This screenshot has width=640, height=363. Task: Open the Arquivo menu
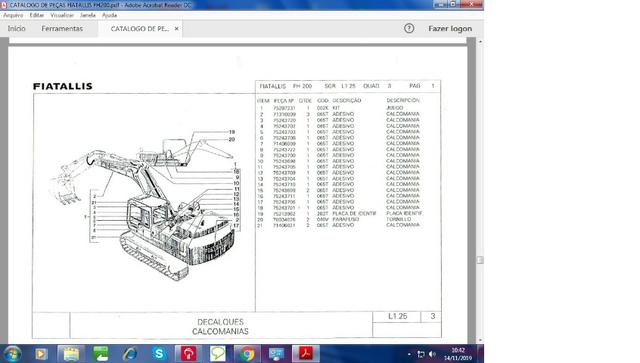pos(13,15)
